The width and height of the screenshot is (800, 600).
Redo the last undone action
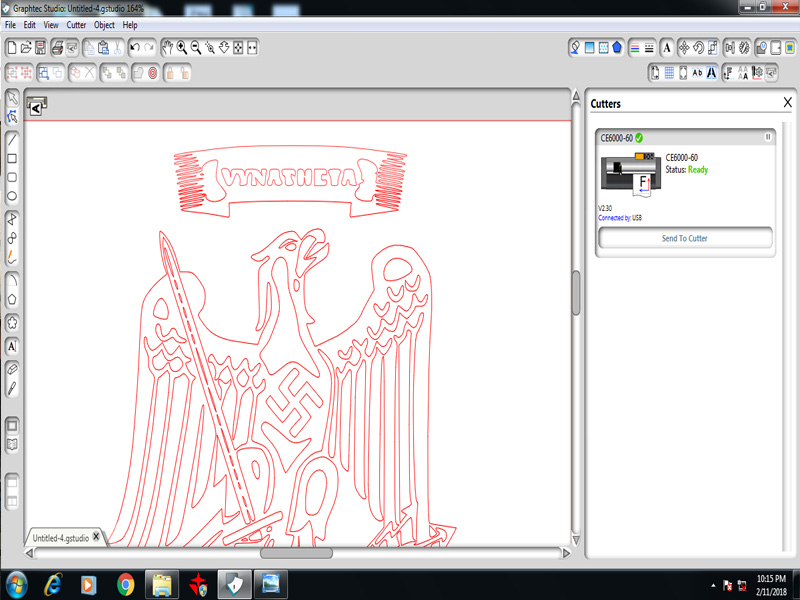coord(149,48)
